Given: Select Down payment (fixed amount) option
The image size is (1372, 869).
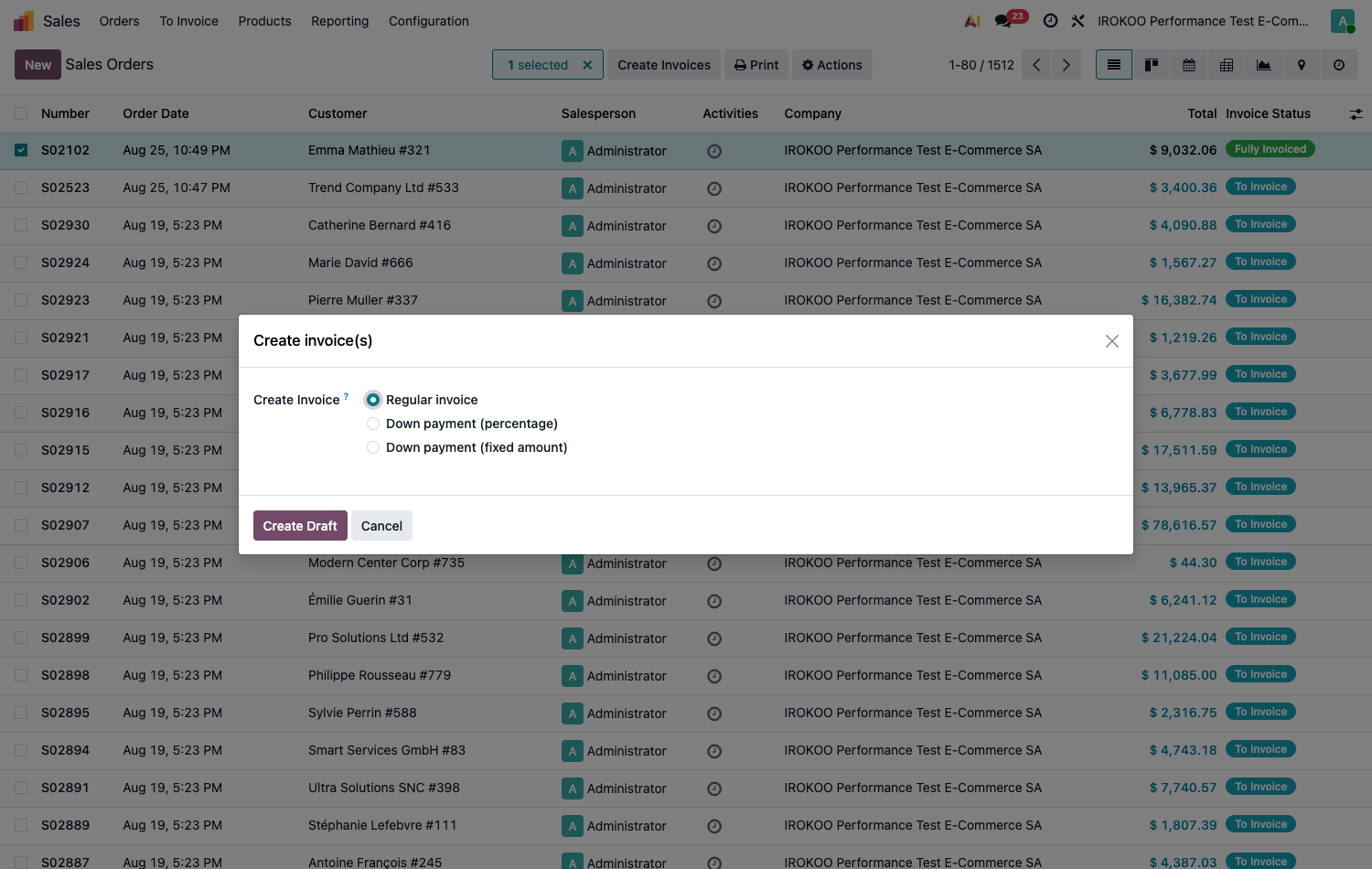Looking at the screenshot, I should click(373, 447).
